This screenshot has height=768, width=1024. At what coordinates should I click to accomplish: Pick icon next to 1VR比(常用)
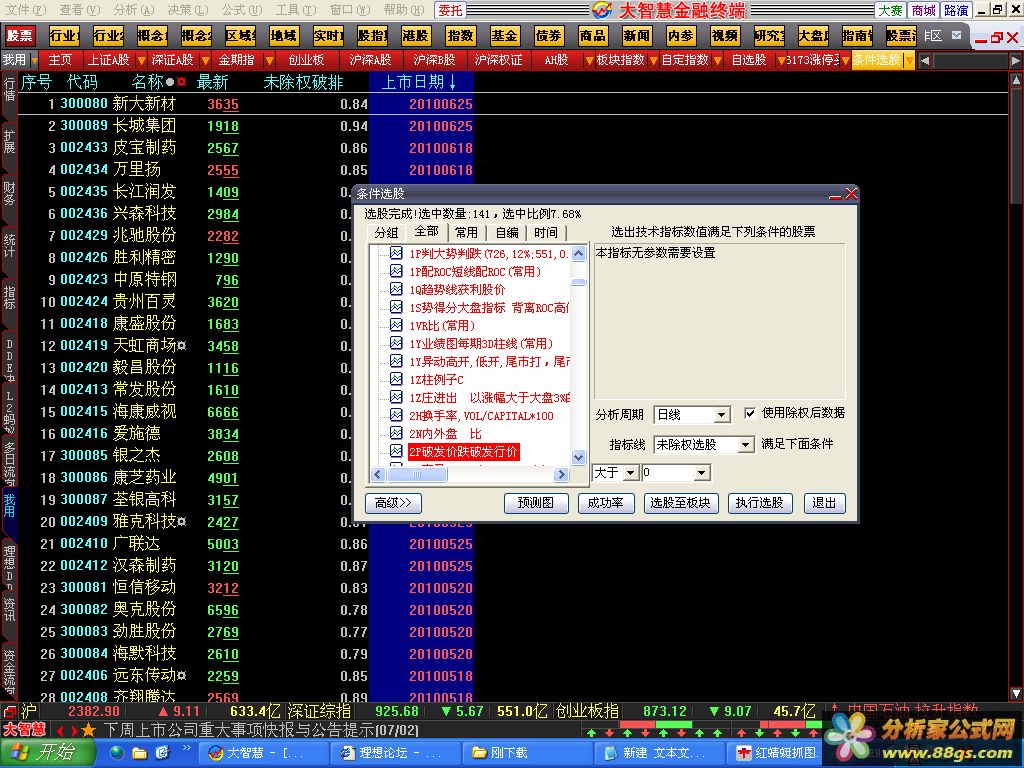(x=396, y=325)
